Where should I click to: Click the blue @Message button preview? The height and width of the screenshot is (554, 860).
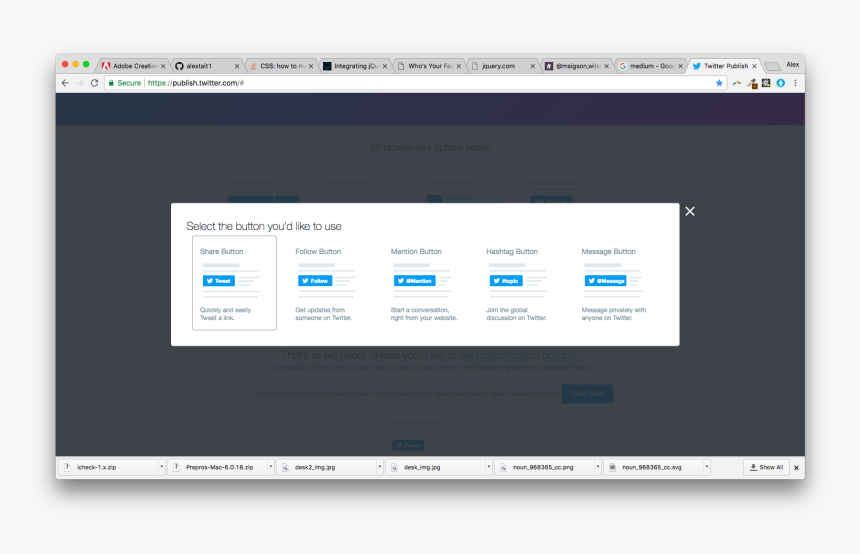coord(605,281)
